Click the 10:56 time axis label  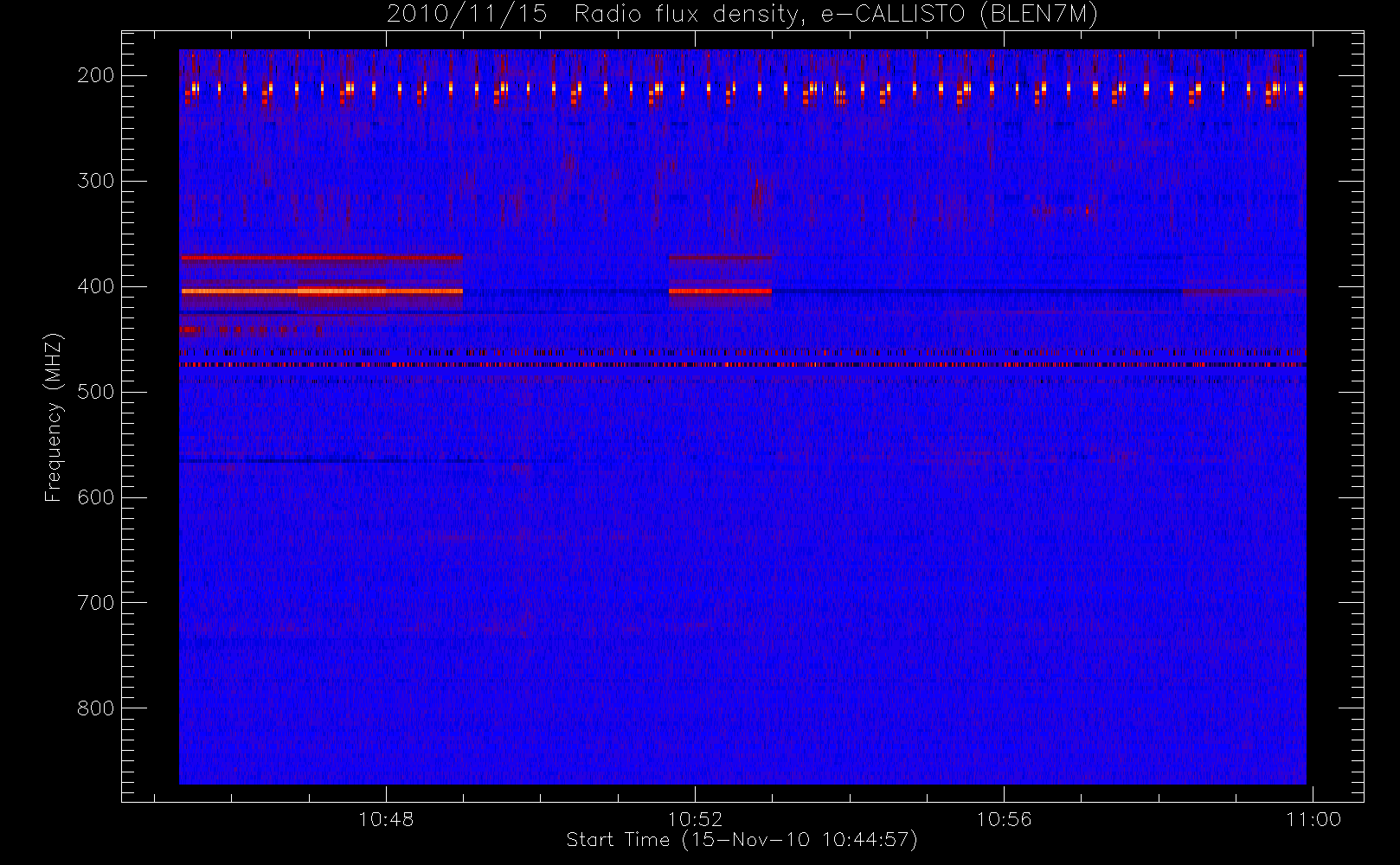(x=1004, y=819)
